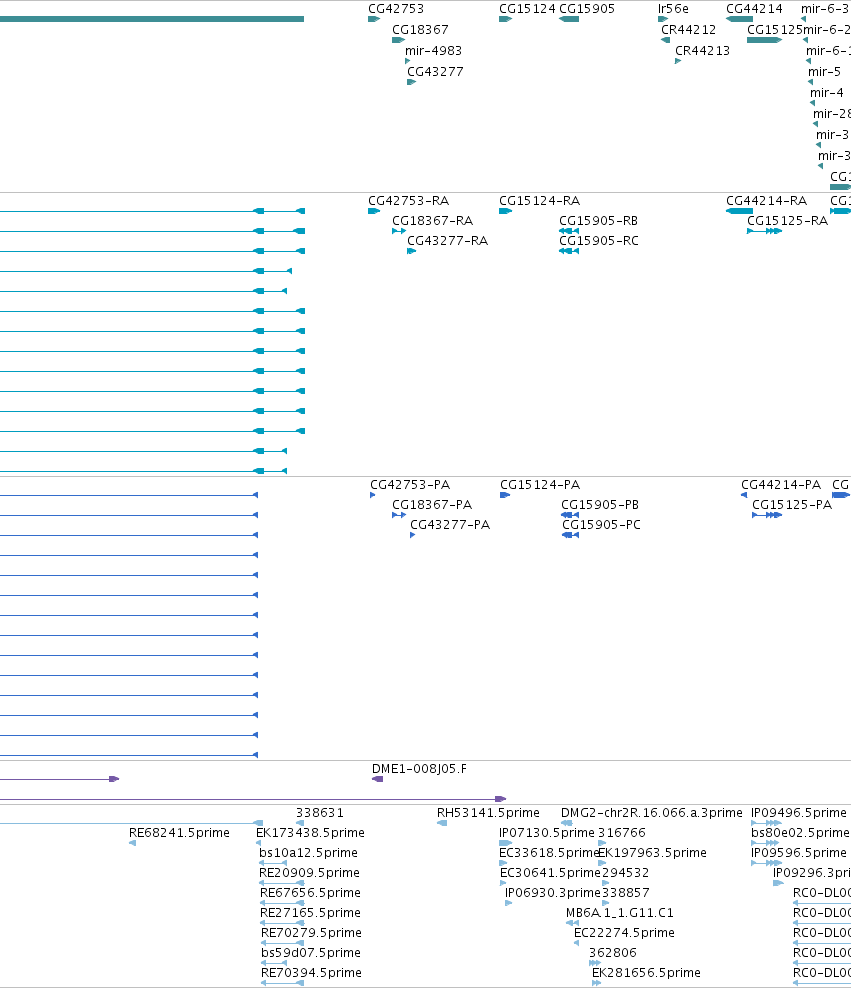Image resolution: width=851 pixels, height=988 pixels.
Task: Open the CG43277-PA protein label
Action: tap(450, 525)
